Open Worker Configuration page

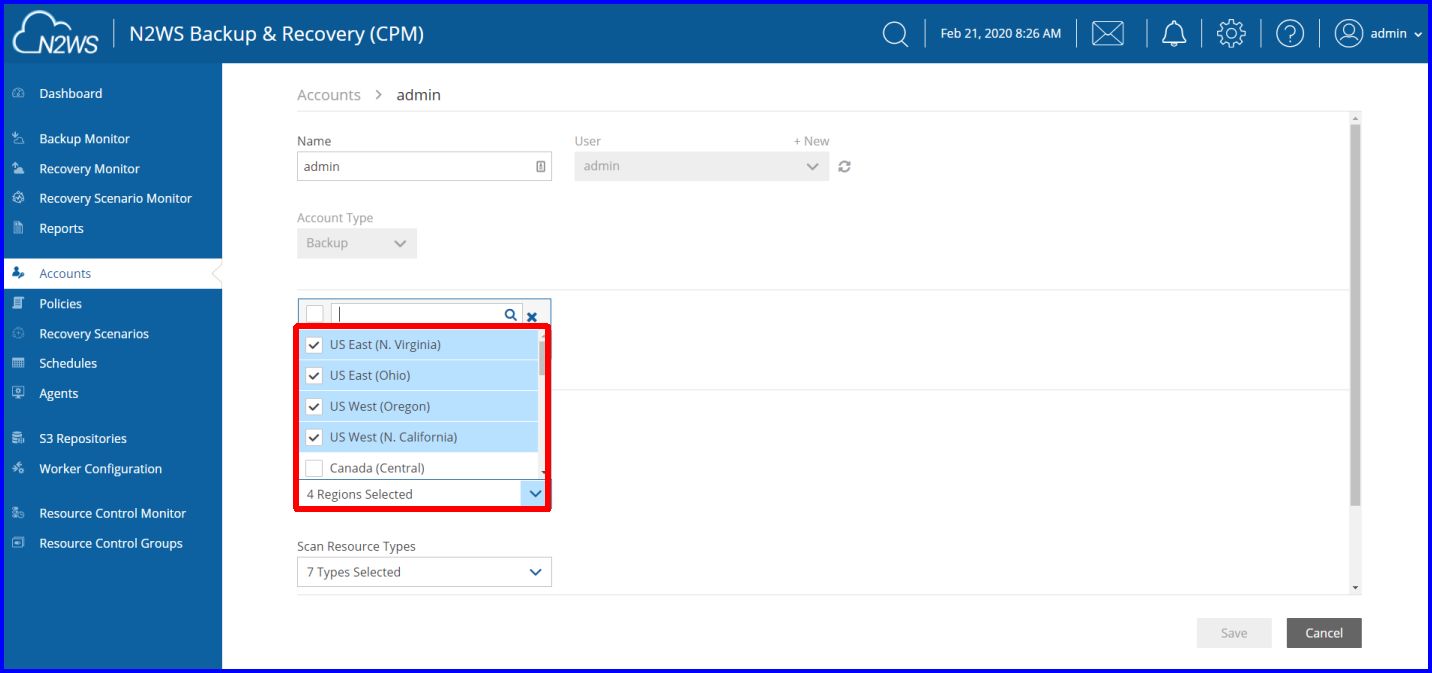point(100,468)
